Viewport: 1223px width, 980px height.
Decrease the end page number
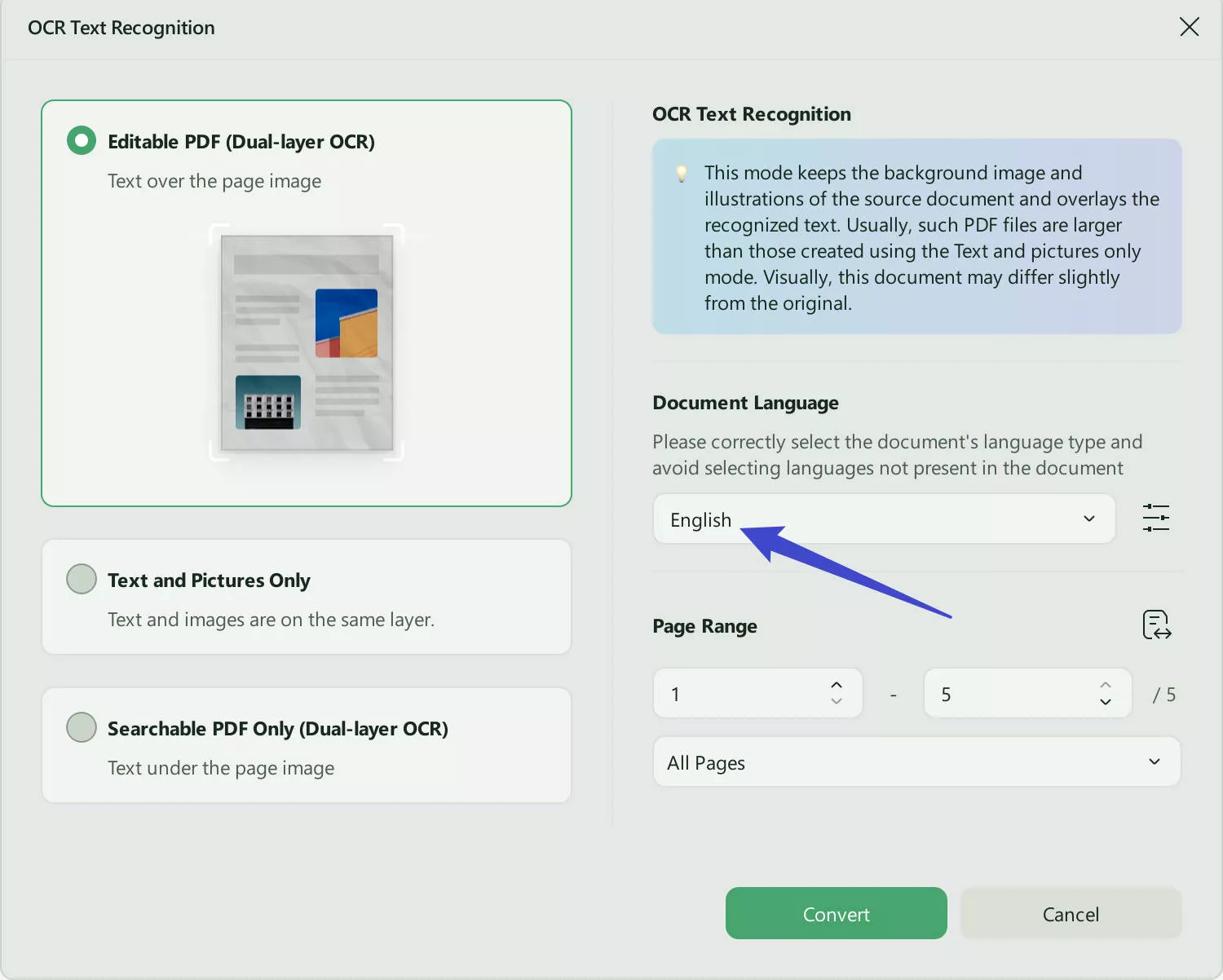pos(1106,702)
